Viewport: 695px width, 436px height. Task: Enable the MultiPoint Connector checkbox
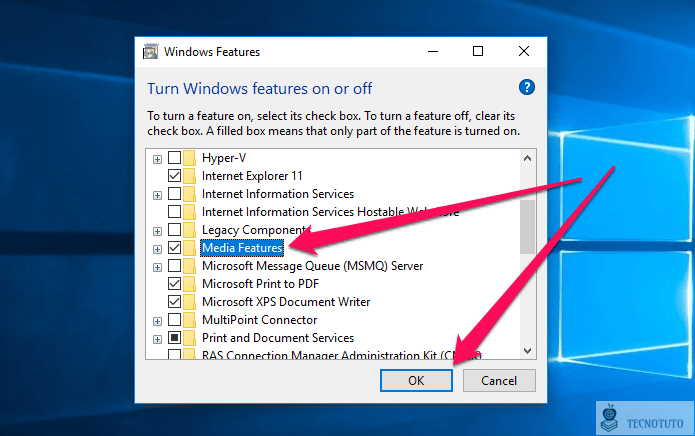click(175, 319)
